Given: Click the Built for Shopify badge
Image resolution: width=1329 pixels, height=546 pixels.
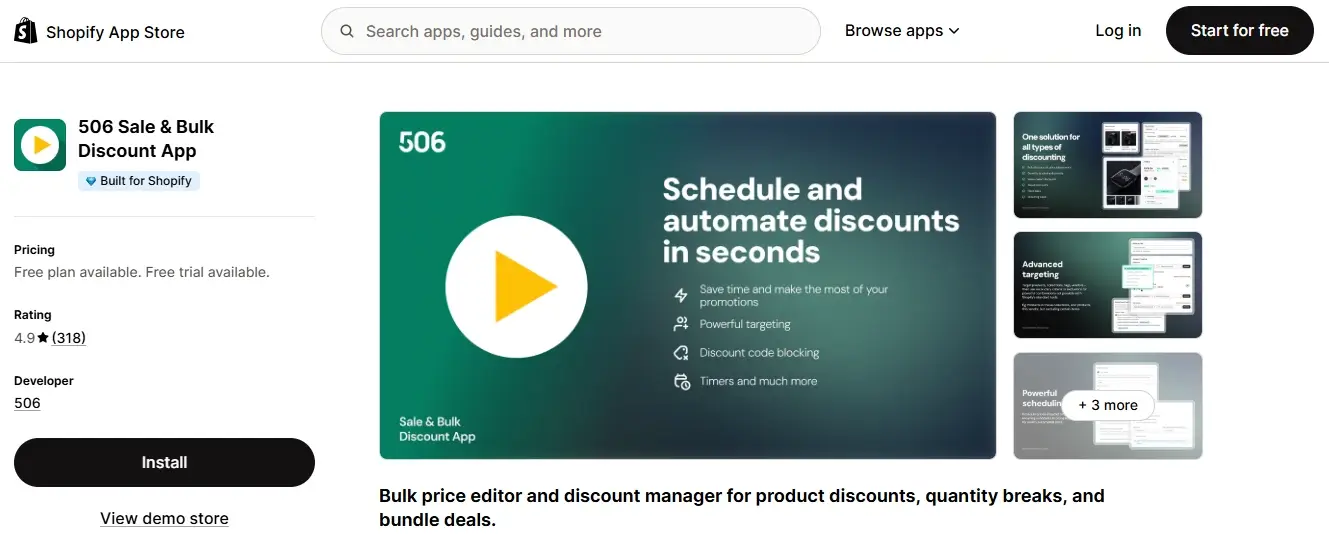Looking at the screenshot, I should pos(139,181).
